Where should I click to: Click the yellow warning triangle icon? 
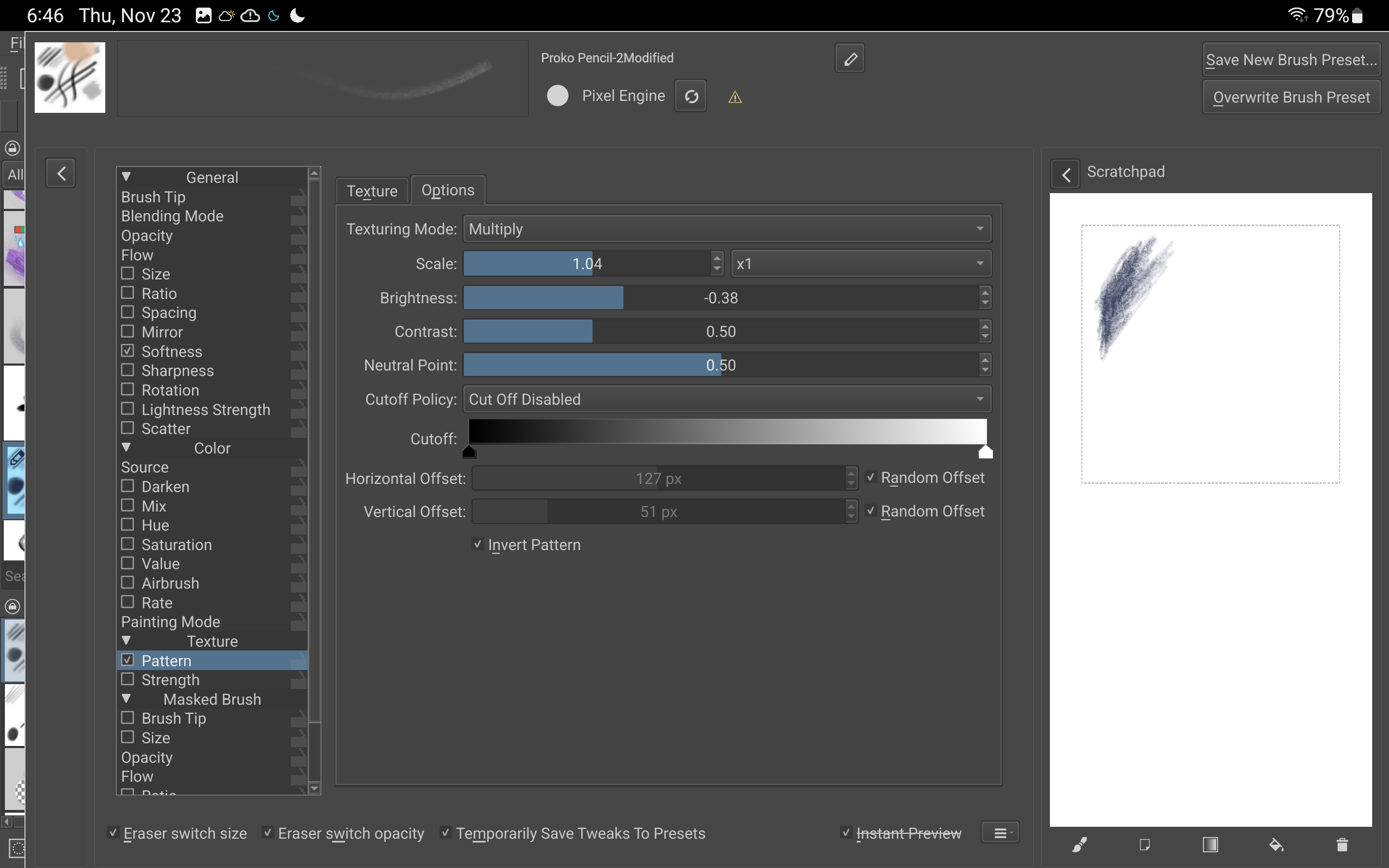tap(735, 98)
